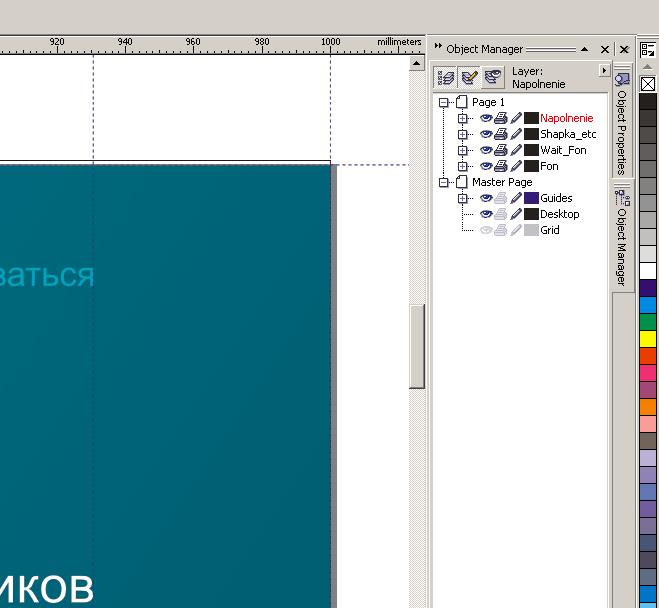Select the Napolnenie layer name

pos(567,118)
